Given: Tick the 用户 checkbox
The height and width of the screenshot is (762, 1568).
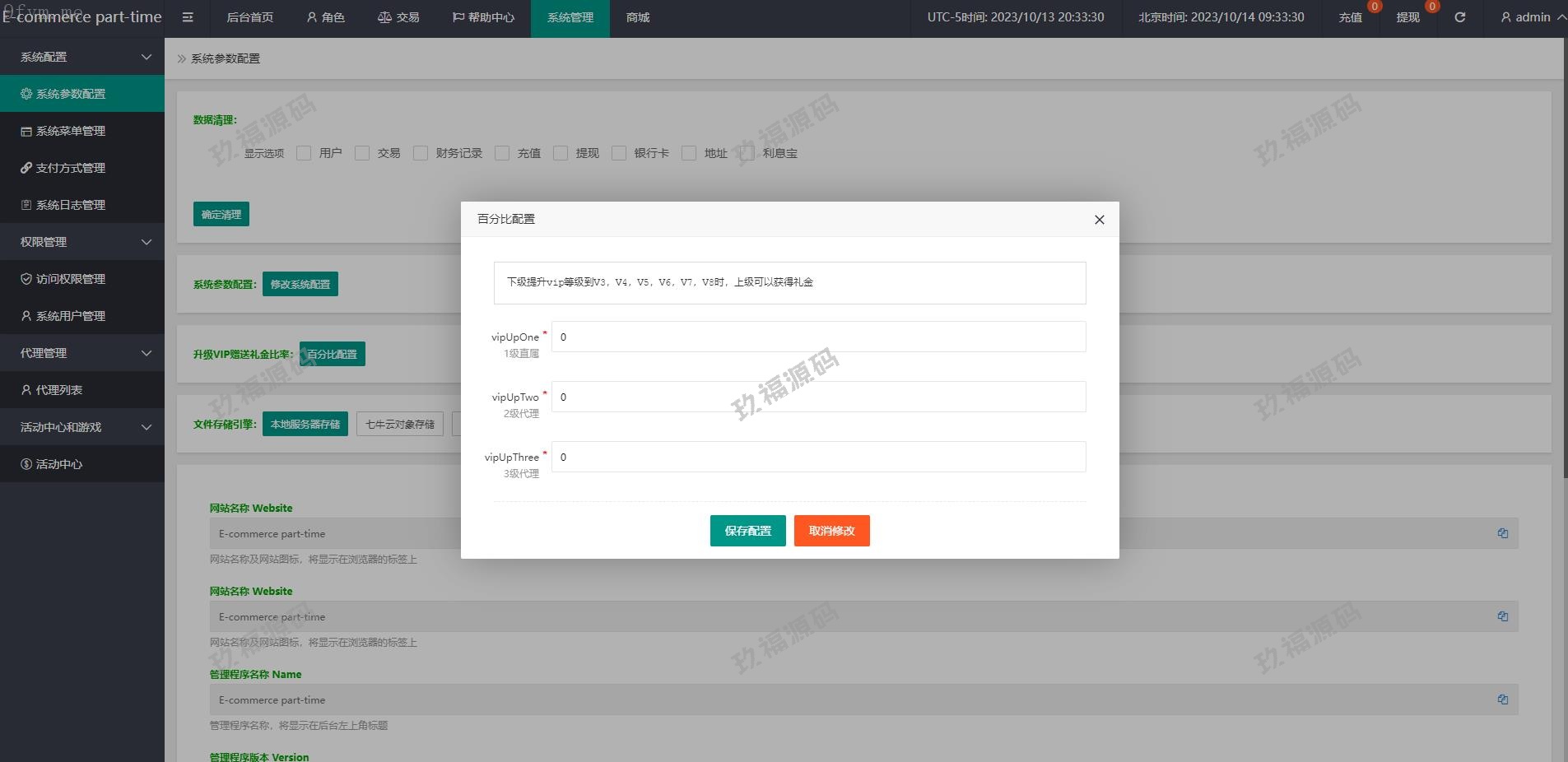Looking at the screenshot, I should [304, 153].
